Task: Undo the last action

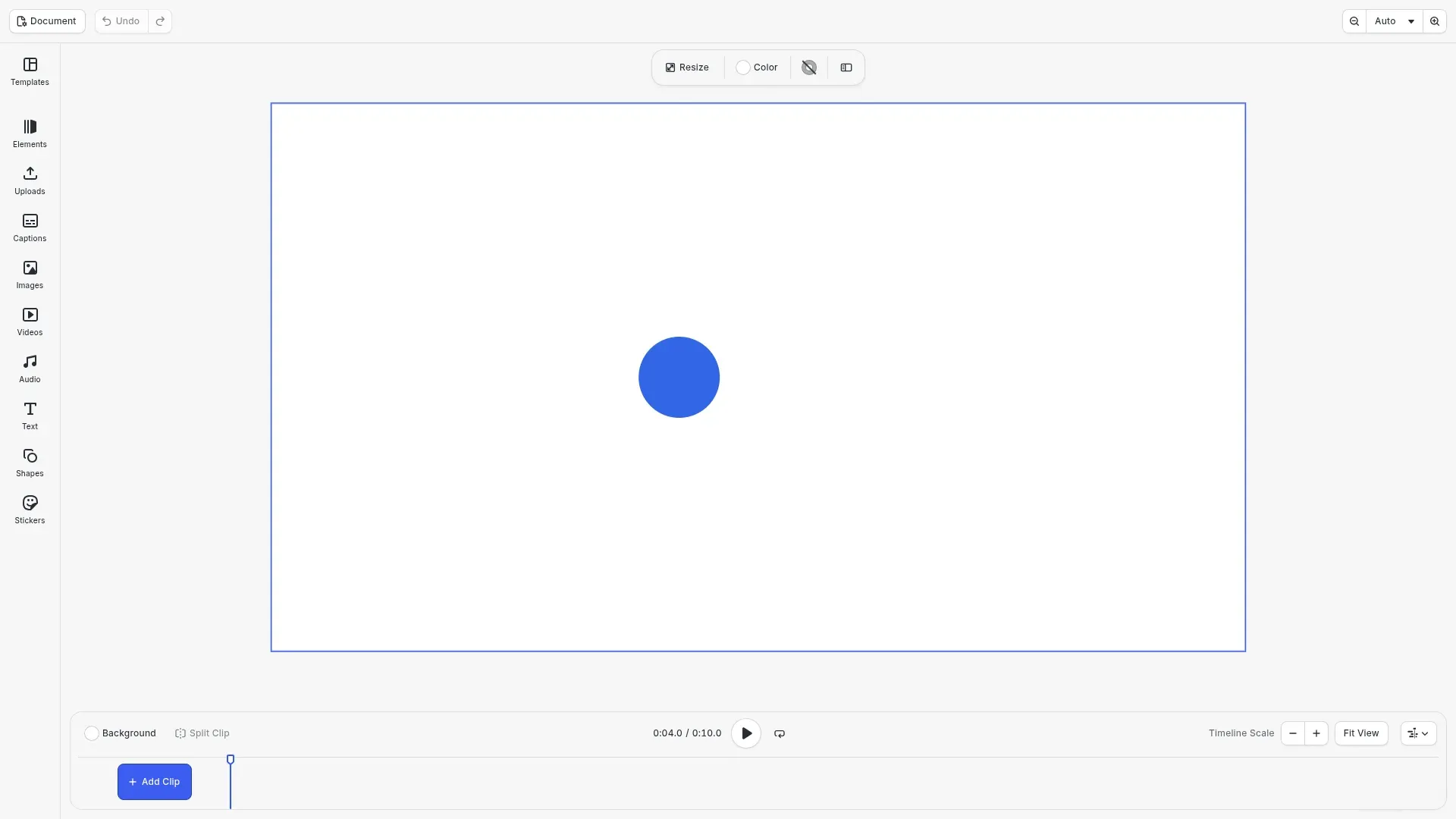Action: [121, 21]
